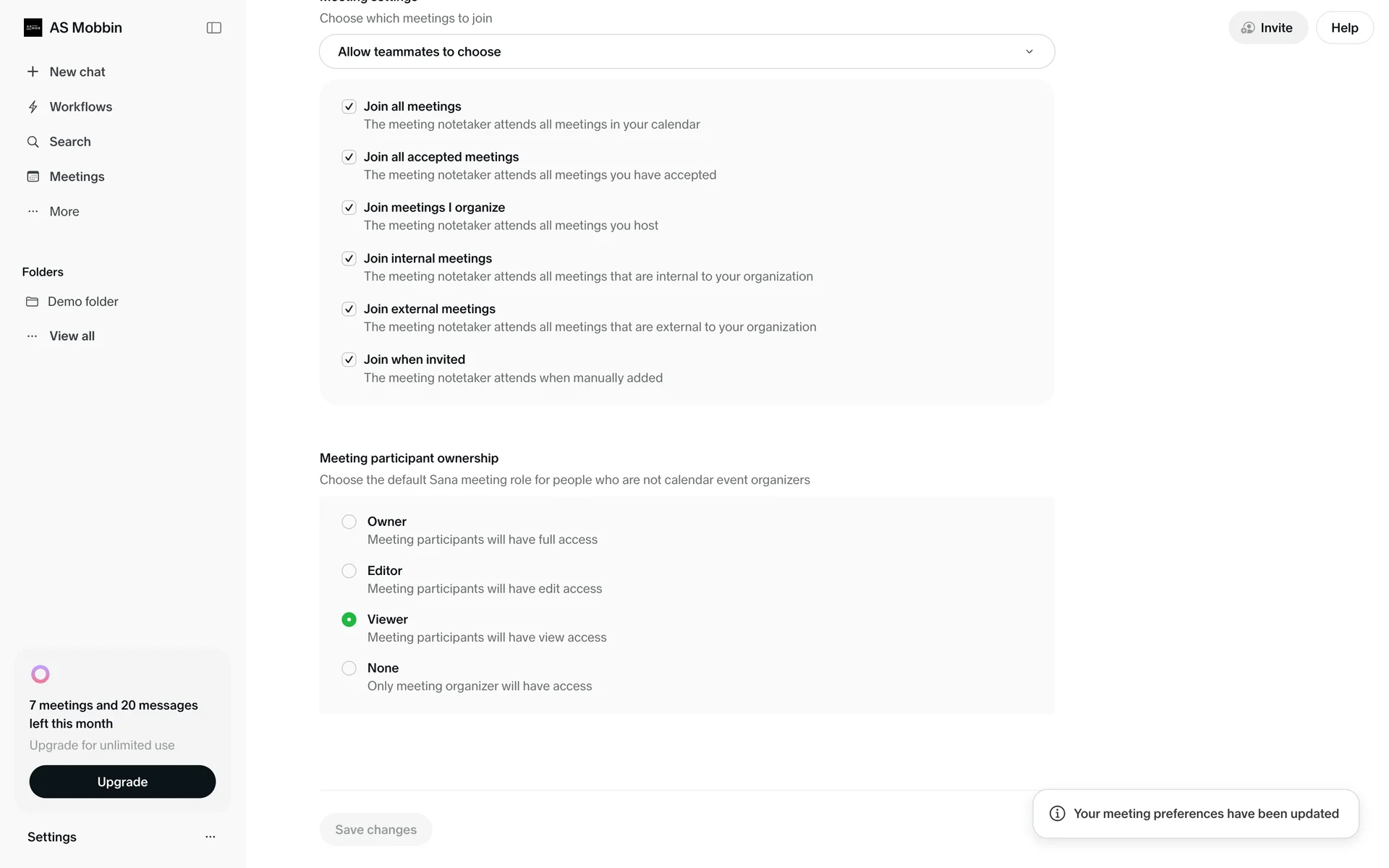
Task: Click the AS Mobbin workspace logo
Action: (33, 27)
